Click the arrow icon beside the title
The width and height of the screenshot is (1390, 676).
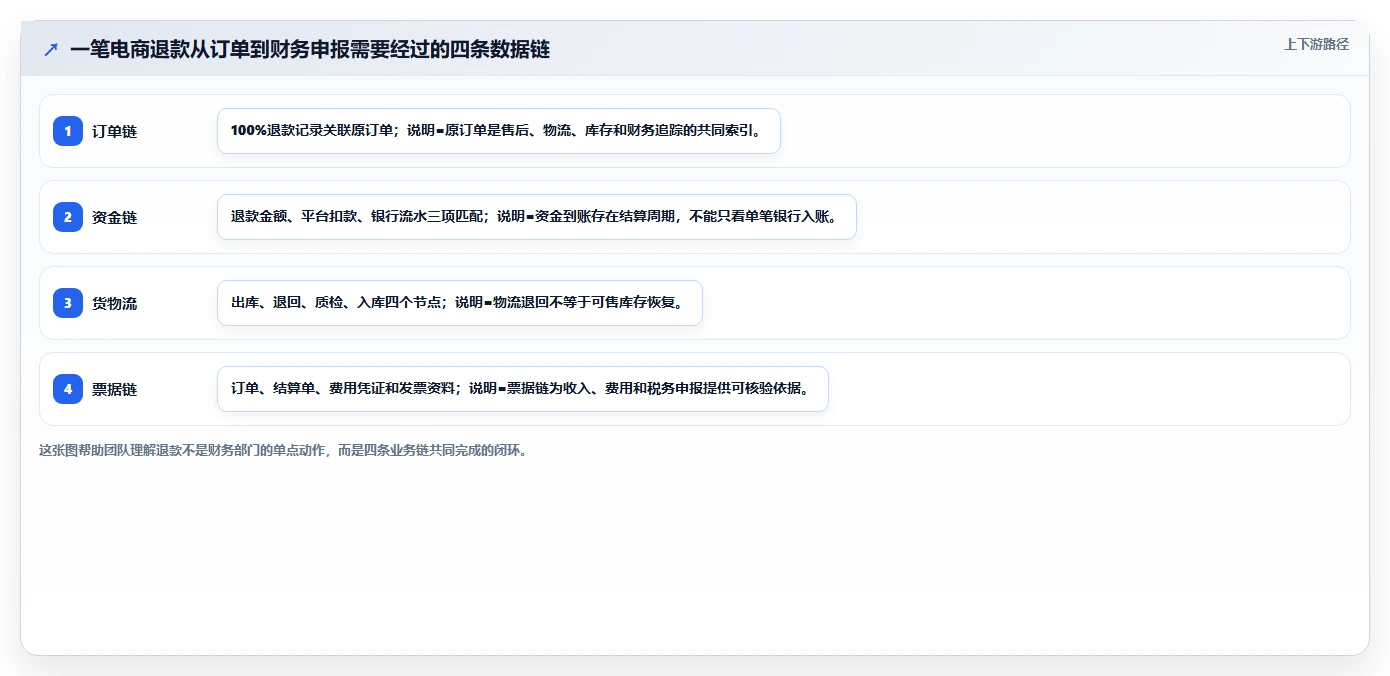[51, 49]
